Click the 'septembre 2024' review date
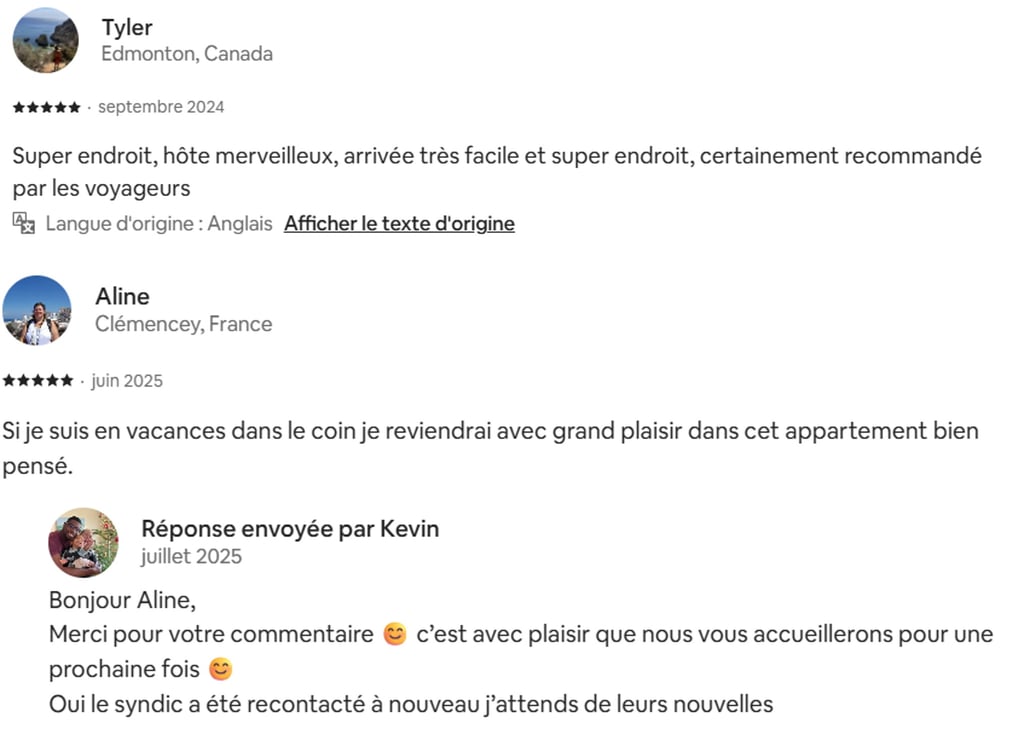Viewport: 1024px width, 748px height. [x=161, y=107]
